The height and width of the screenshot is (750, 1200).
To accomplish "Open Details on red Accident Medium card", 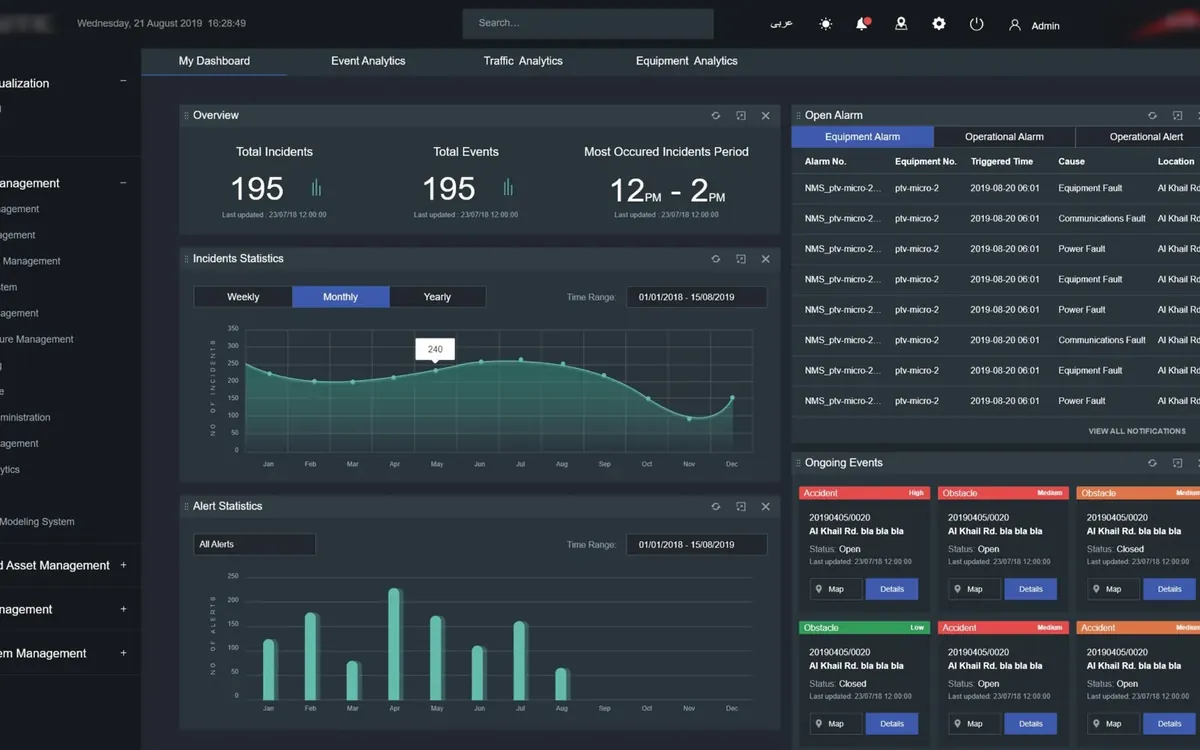I will click(1031, 723).
